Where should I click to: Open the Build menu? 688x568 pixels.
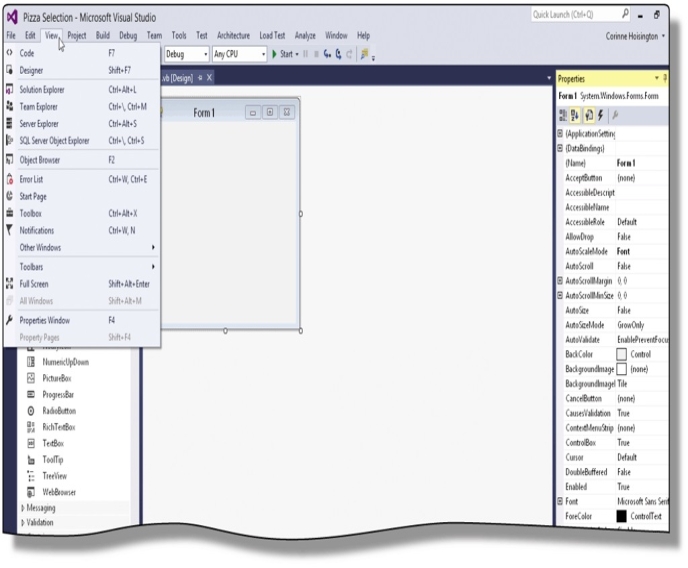pos(103,36)
